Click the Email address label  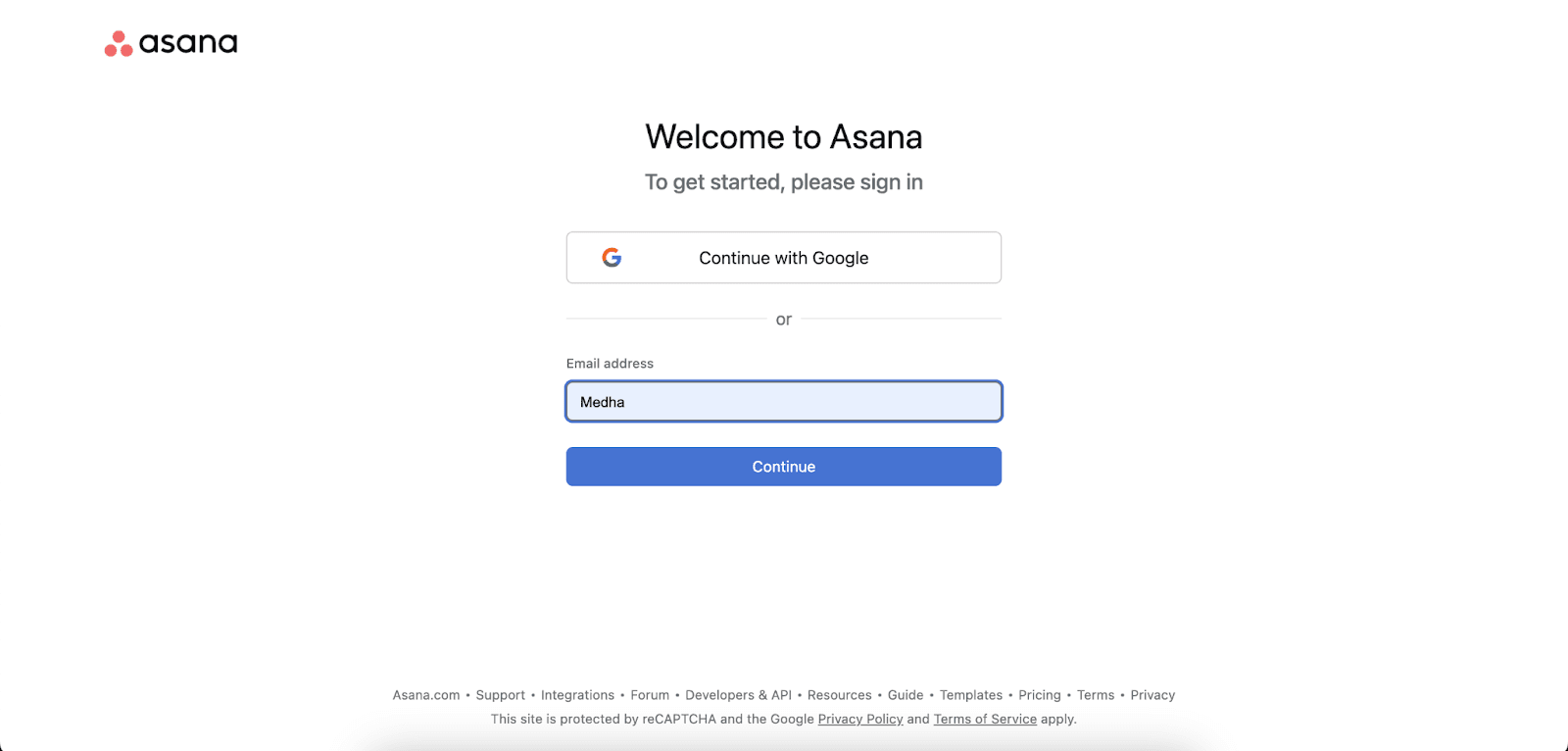(610, 363)
